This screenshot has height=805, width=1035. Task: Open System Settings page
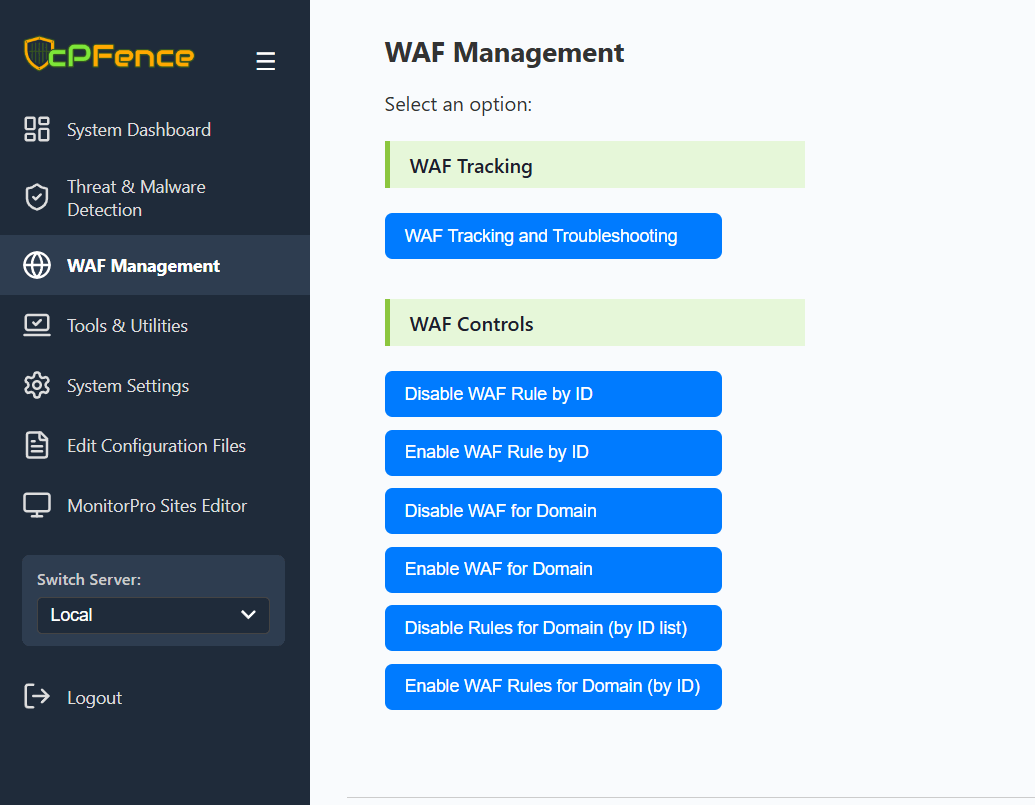(154, 385)
